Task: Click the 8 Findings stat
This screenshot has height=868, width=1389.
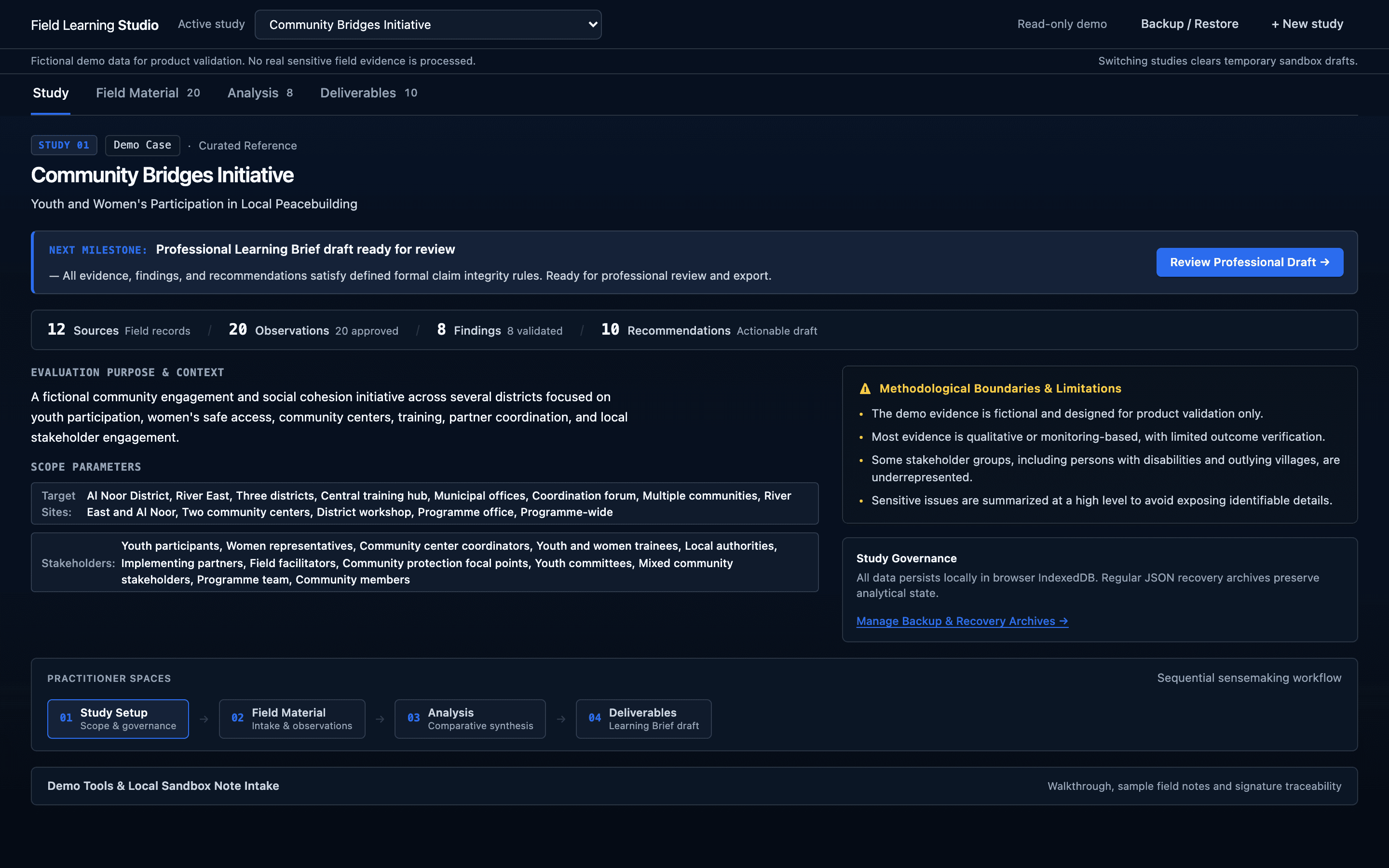Action: [499, 330]
